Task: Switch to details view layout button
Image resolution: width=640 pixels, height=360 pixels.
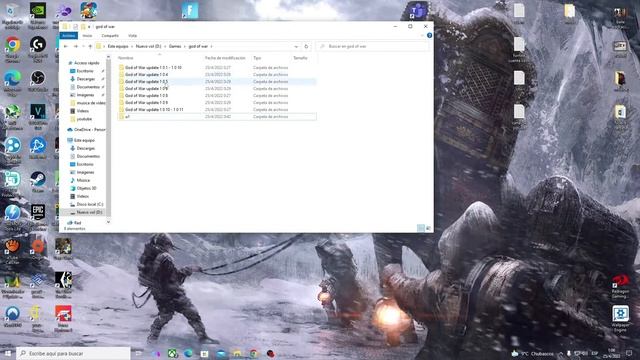Action: (421, 229)
